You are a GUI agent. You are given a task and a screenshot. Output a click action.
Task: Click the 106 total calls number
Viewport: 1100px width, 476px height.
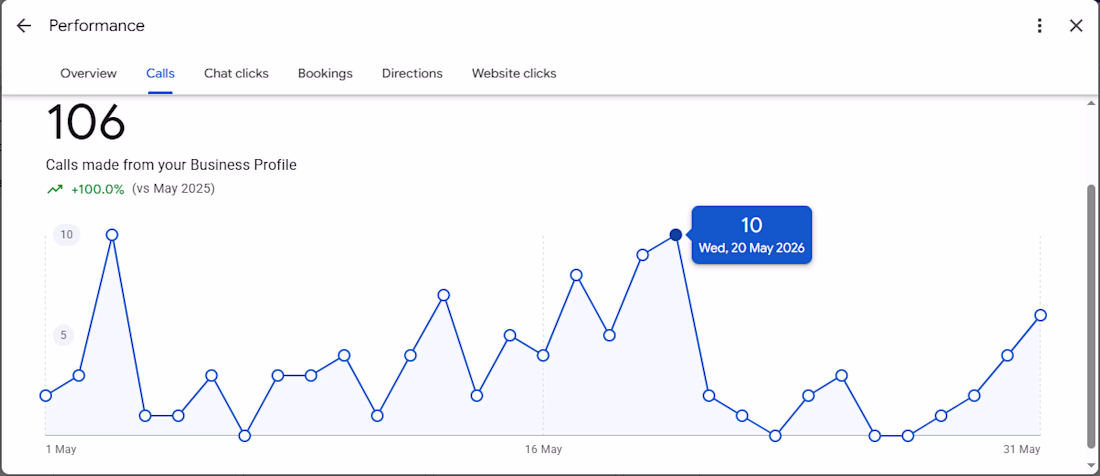86,123
